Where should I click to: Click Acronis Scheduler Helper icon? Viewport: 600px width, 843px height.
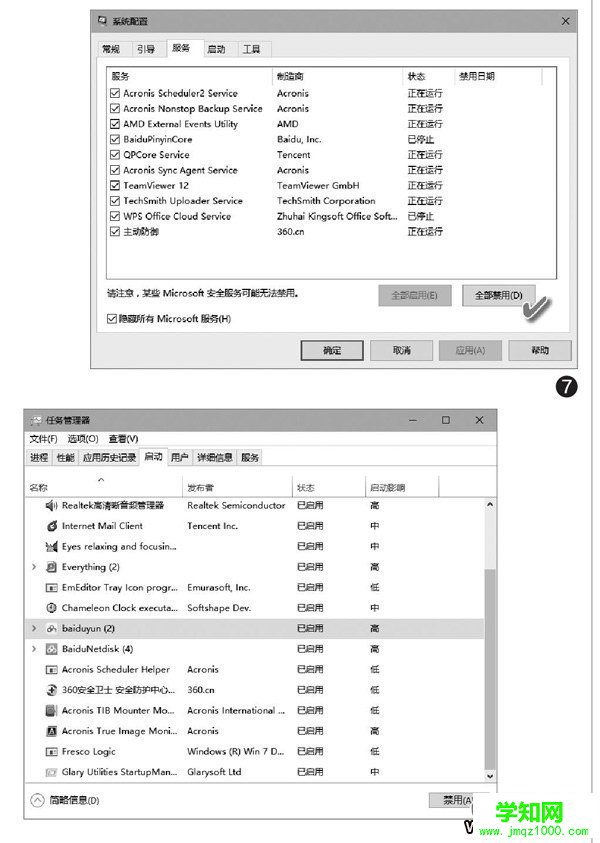52,670
